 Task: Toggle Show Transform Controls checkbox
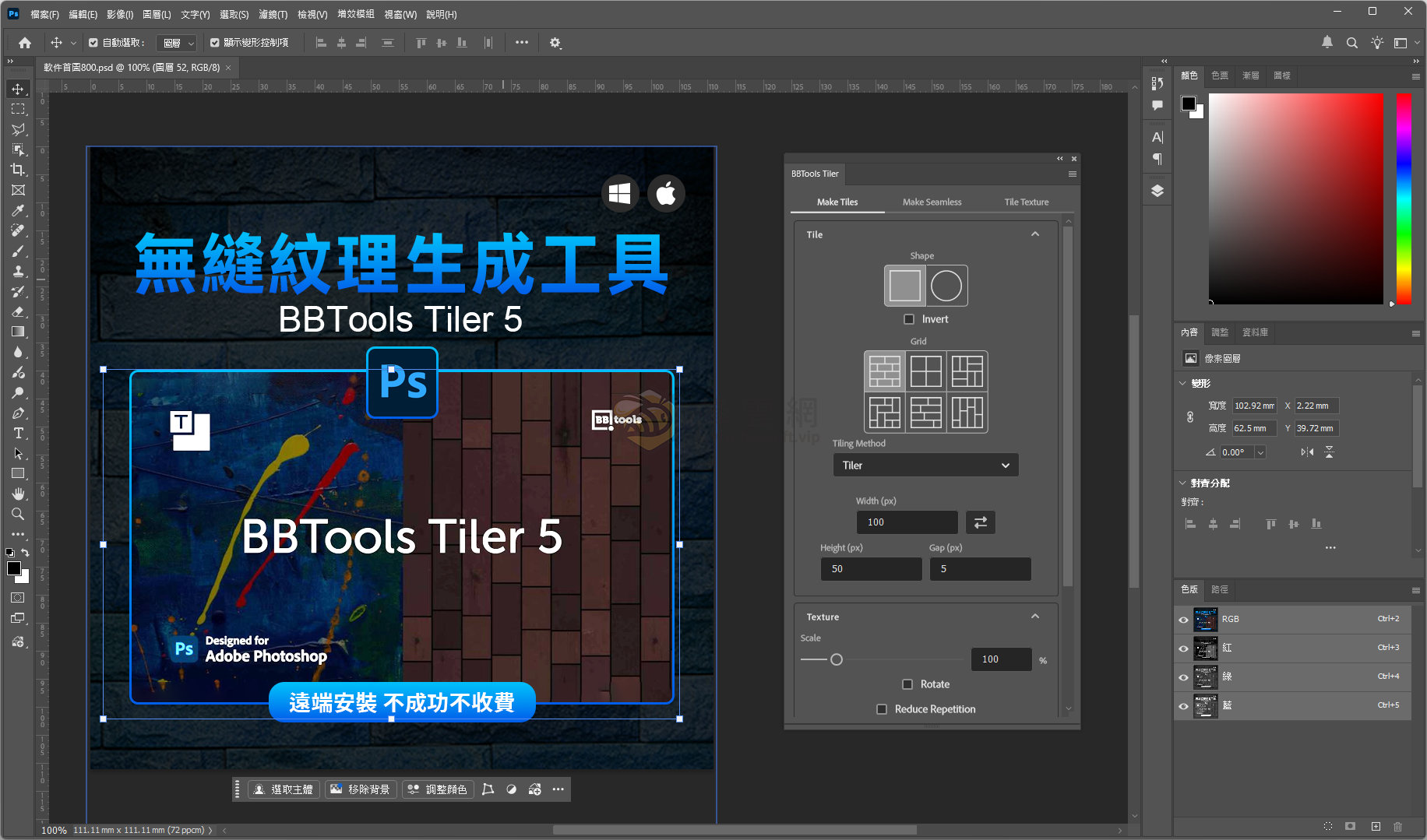[x=215, y=43]
